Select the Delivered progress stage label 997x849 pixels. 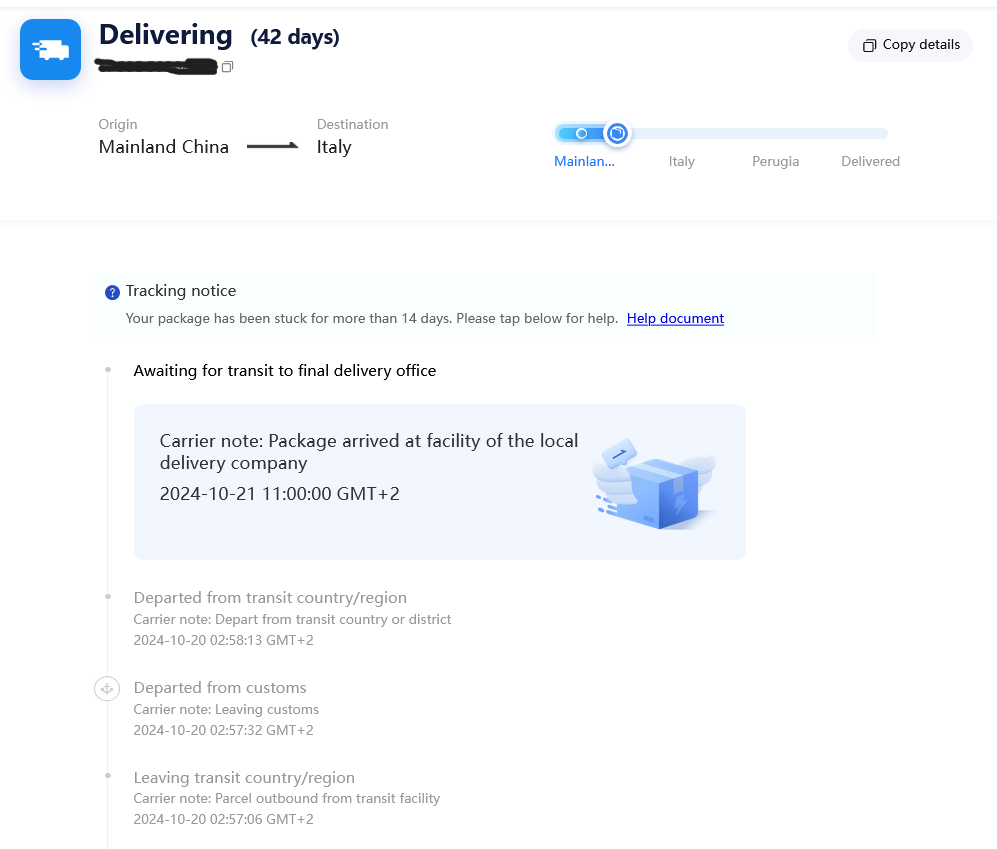[870, 162]
